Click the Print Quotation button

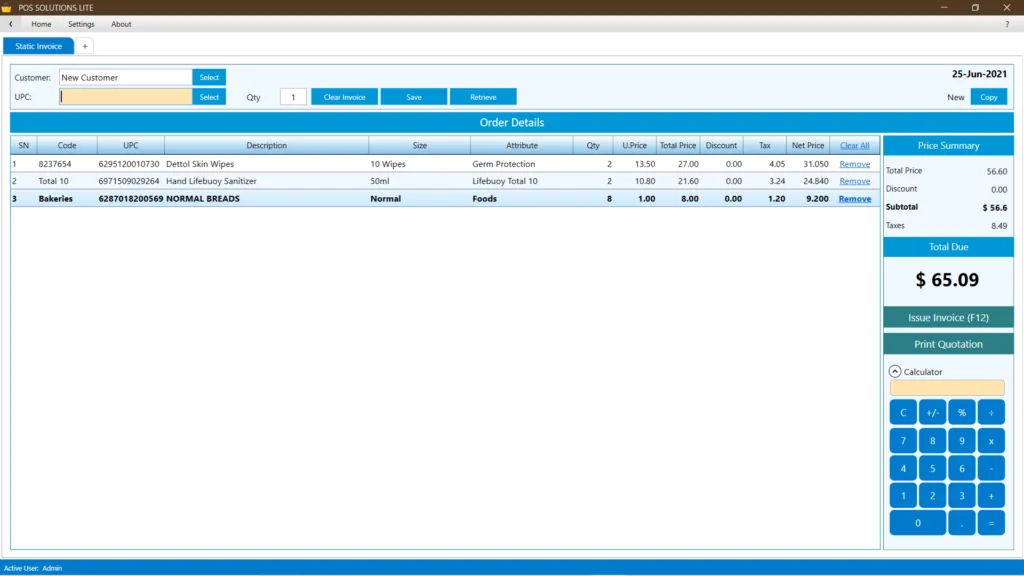(948, 344)
